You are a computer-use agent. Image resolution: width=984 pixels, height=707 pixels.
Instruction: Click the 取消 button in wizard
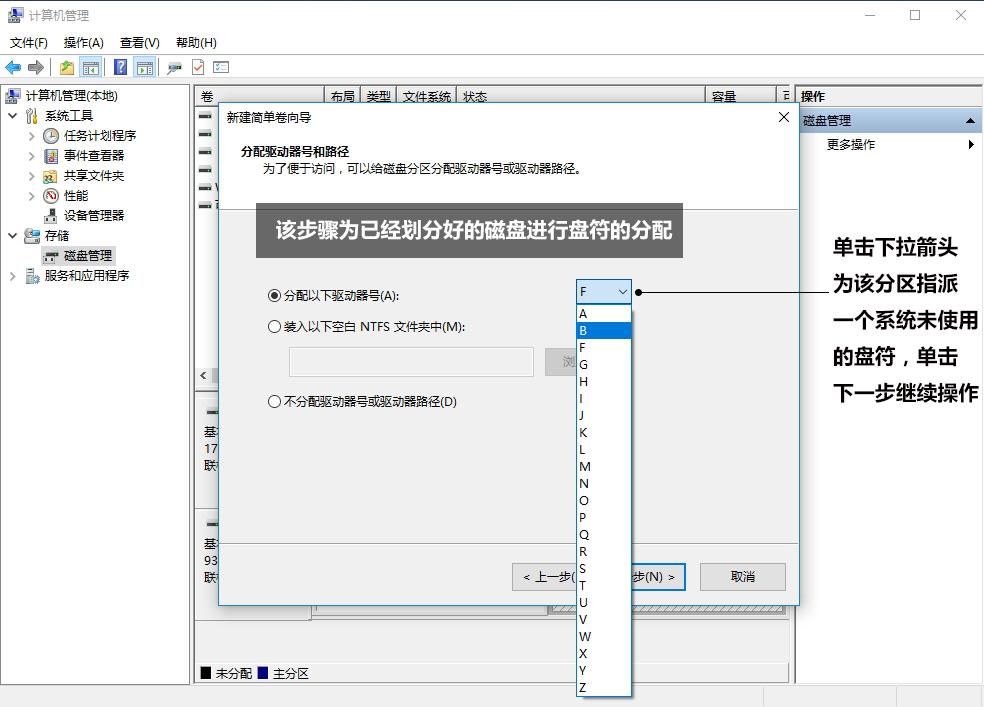742,577
